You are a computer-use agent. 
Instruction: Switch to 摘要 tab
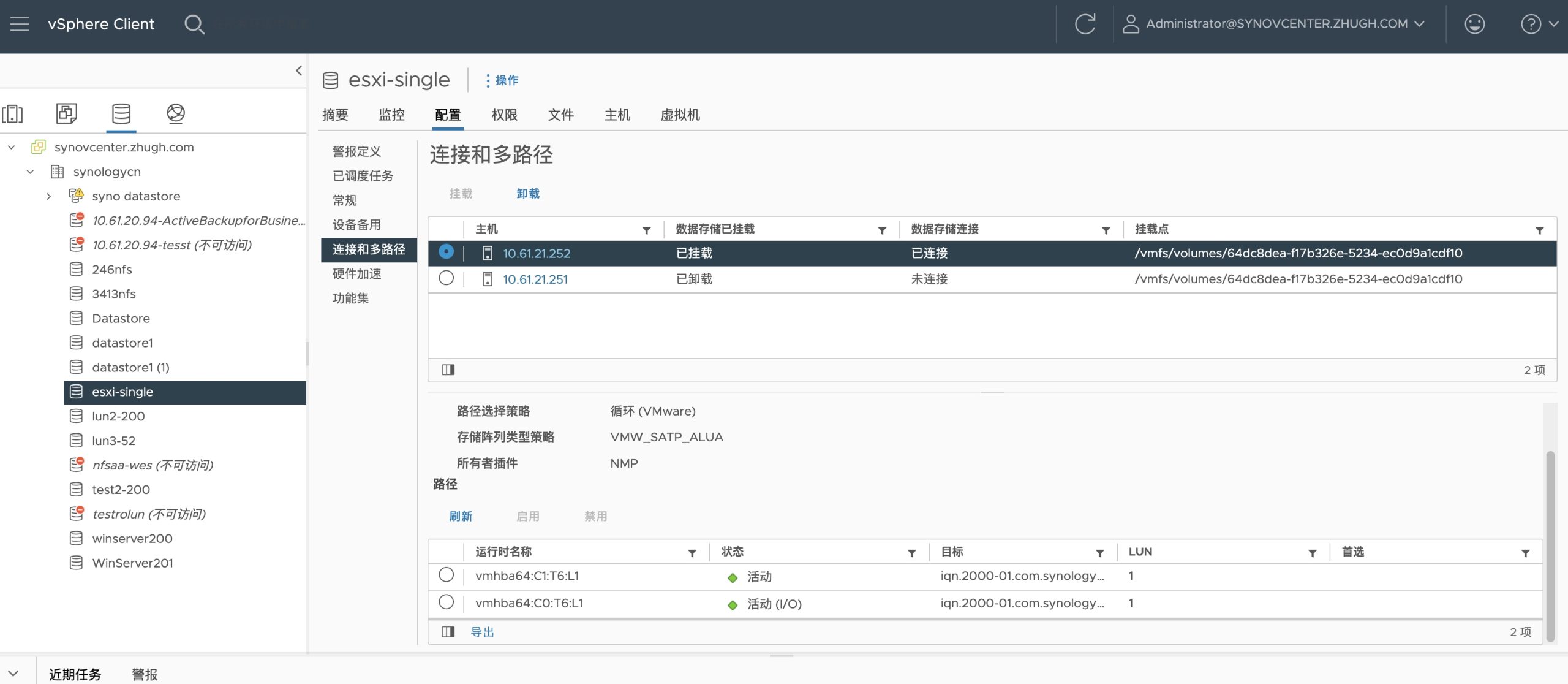click(x=335, y=115)
